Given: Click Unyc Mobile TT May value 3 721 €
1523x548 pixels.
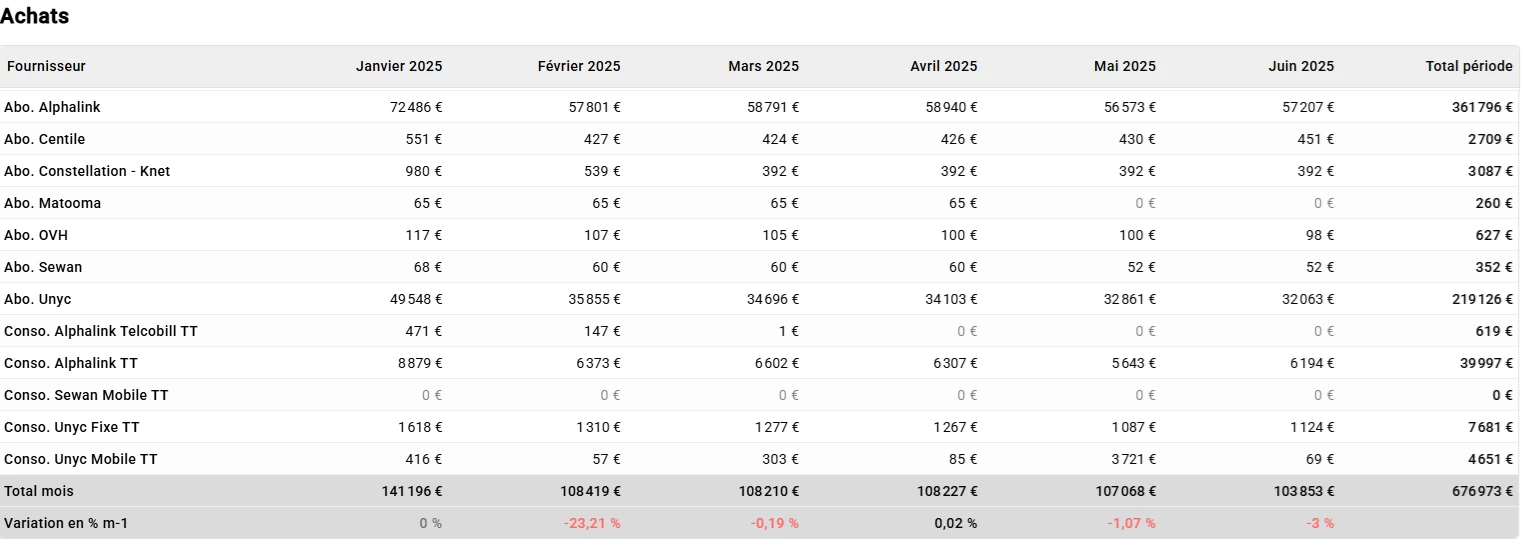Looking at the screenshot, I should (x=1134, y=459).
